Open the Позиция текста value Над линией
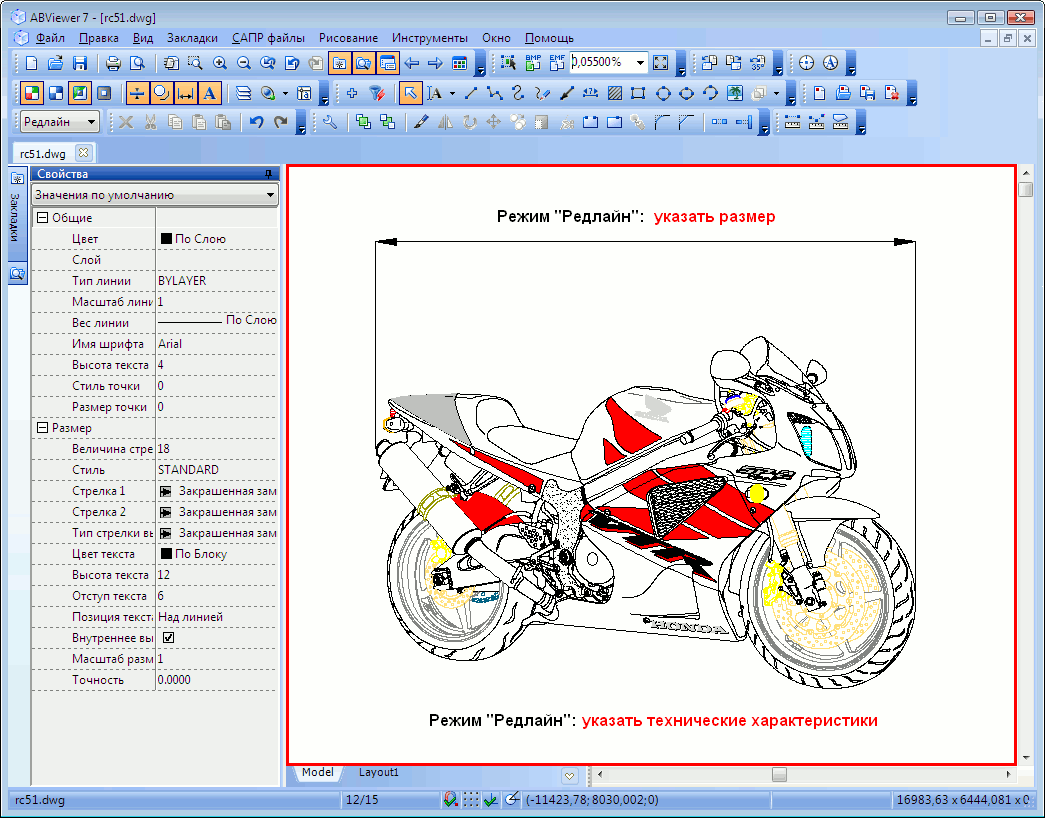This screenshot has height=818, width=1045. (x=217, y=617)
